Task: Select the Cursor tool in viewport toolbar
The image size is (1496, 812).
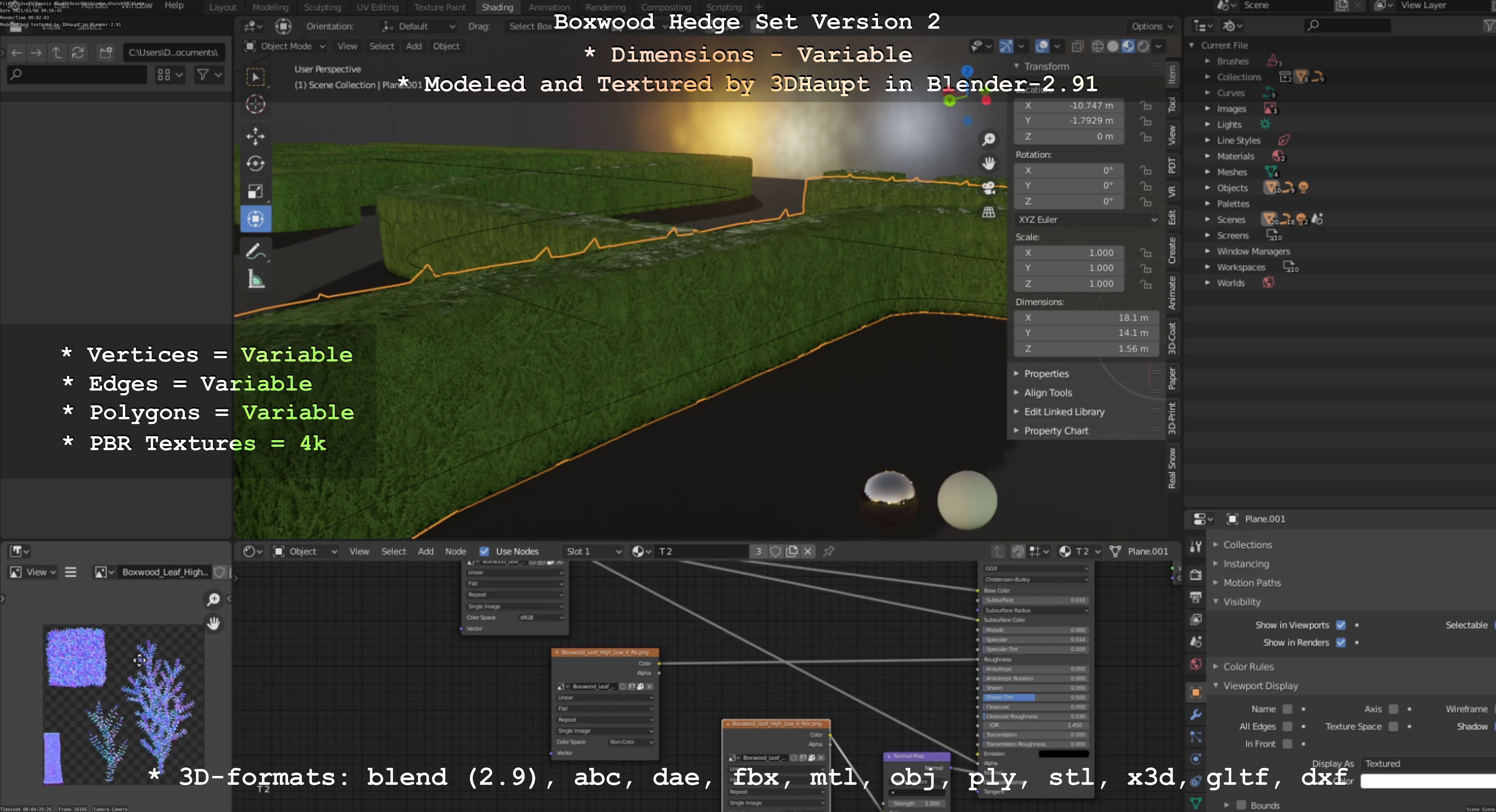Action: (256, 104)
